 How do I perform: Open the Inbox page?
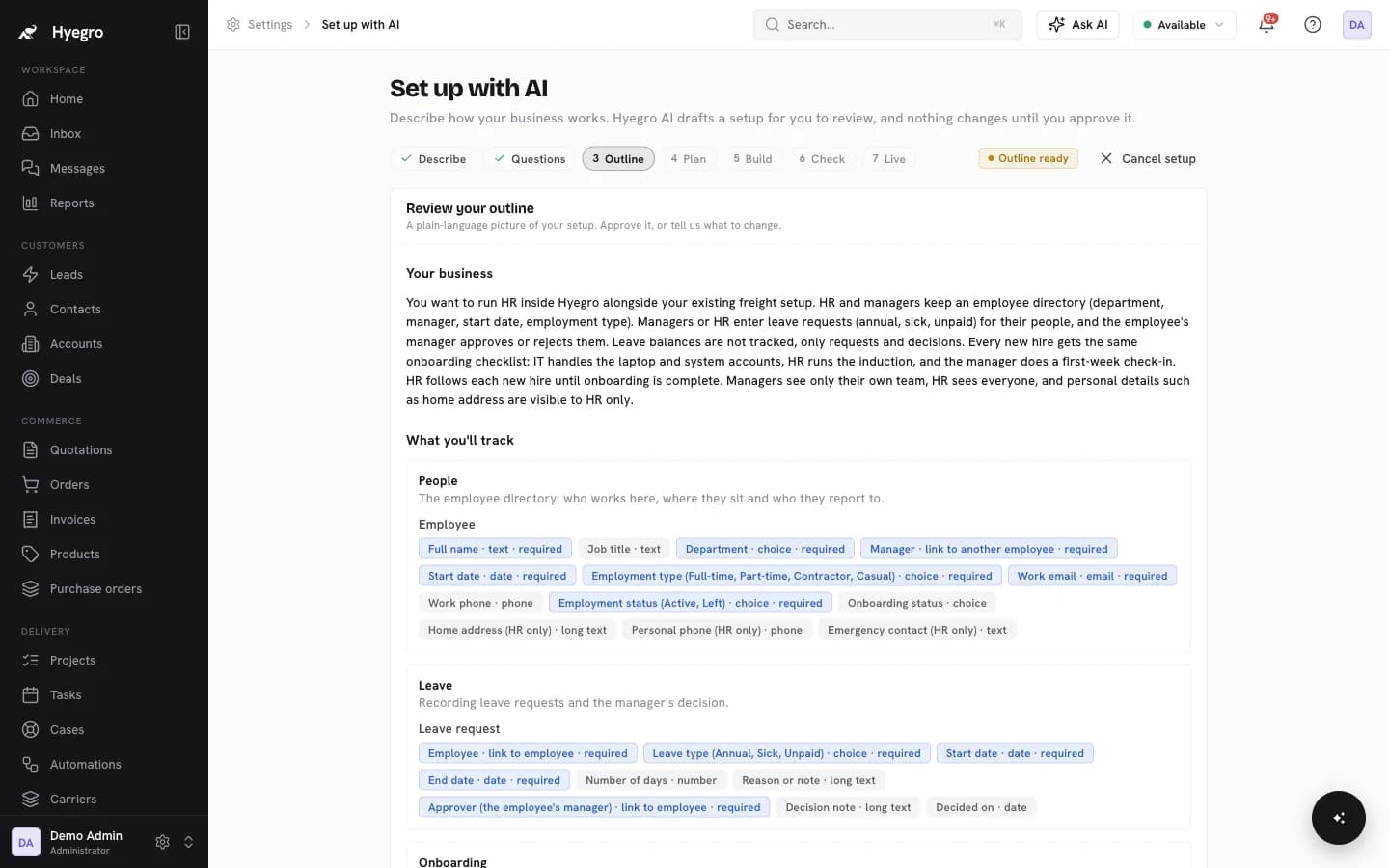[104, 133]
